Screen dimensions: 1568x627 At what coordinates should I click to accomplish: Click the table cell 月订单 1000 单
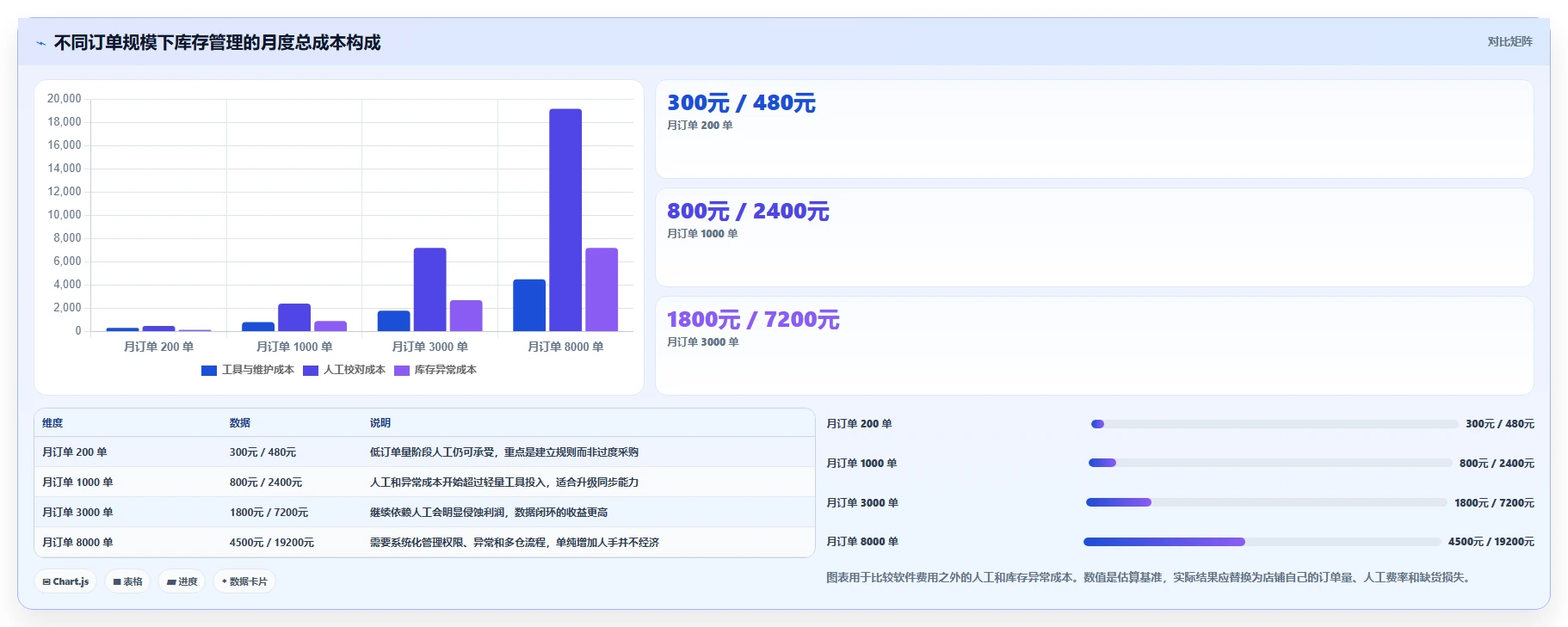point(77,483)
